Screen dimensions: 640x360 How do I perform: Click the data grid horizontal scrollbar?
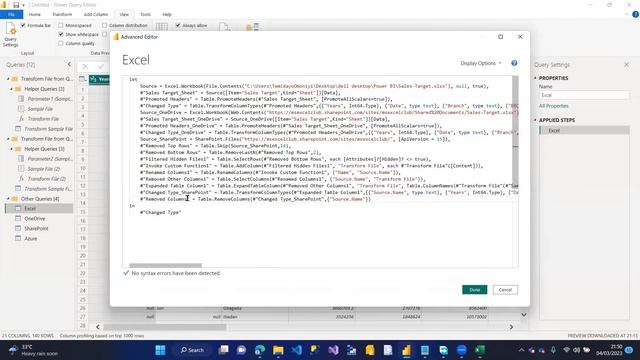164,327
